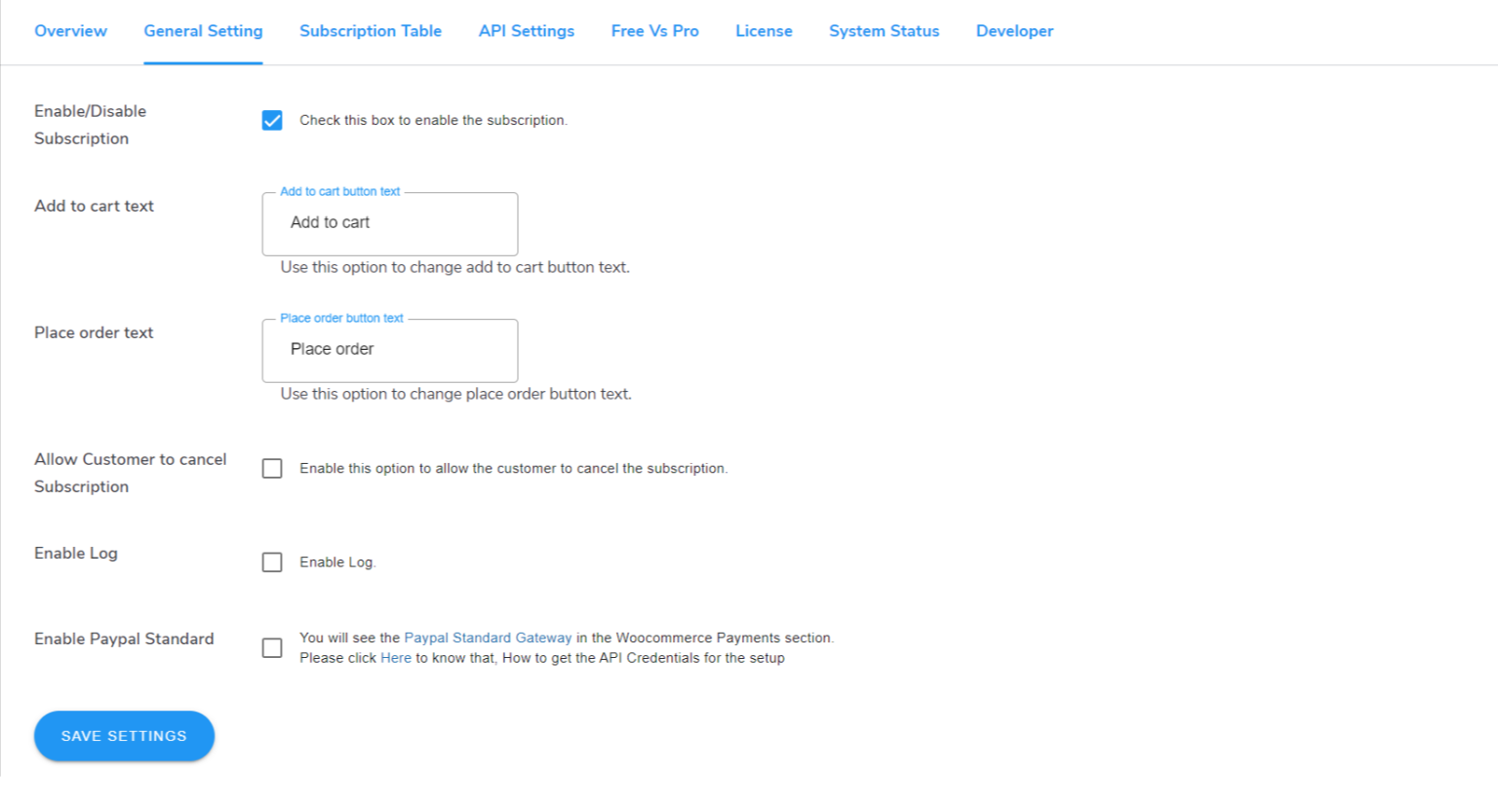The image size is (1498, 812).
Task: Click the 'Place order text' label
Action: [94, 332]
